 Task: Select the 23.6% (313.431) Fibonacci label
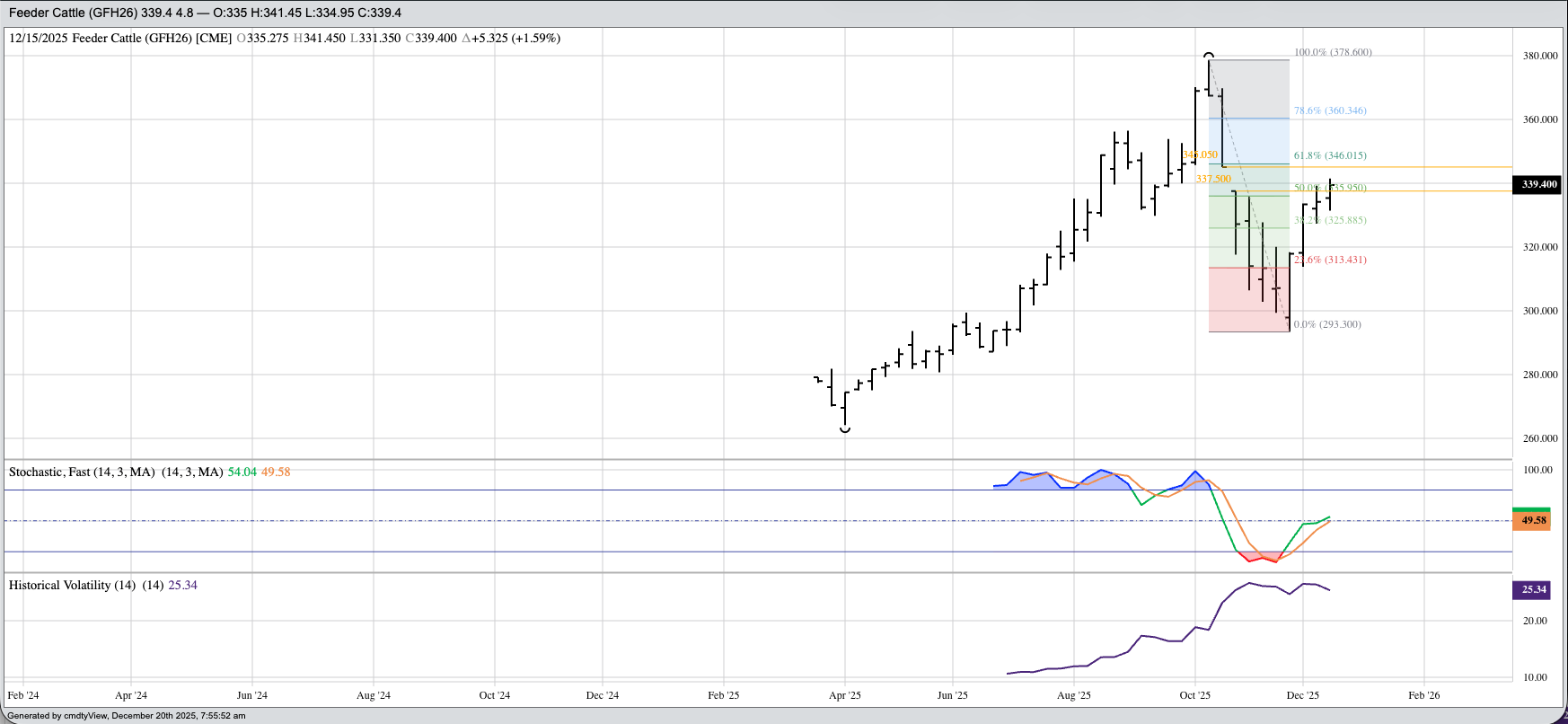(x=1330, y=260)
